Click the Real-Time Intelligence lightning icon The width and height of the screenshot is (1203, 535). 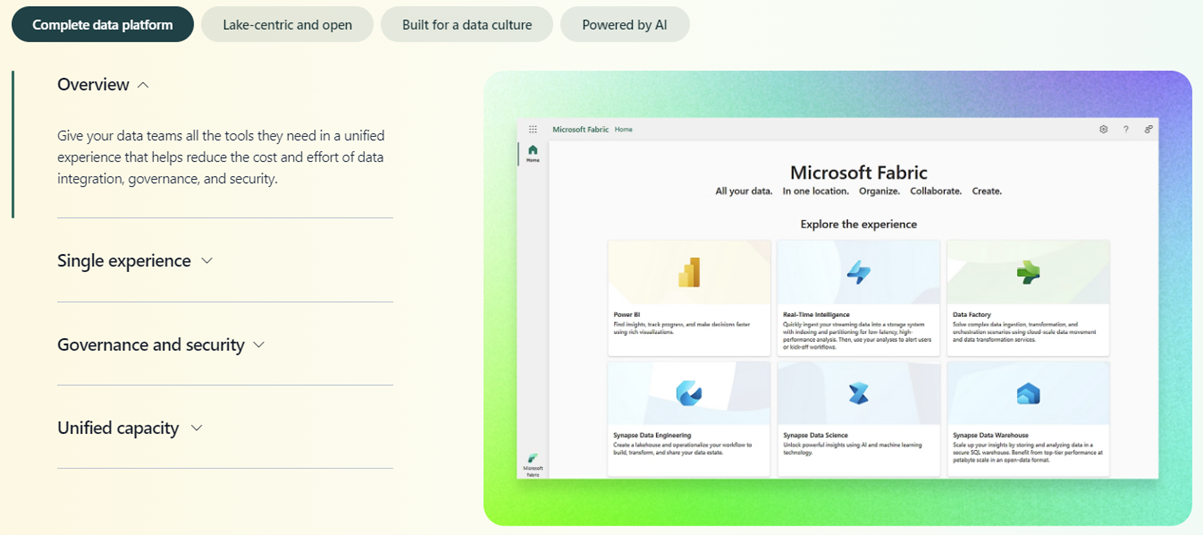[859, 272]
